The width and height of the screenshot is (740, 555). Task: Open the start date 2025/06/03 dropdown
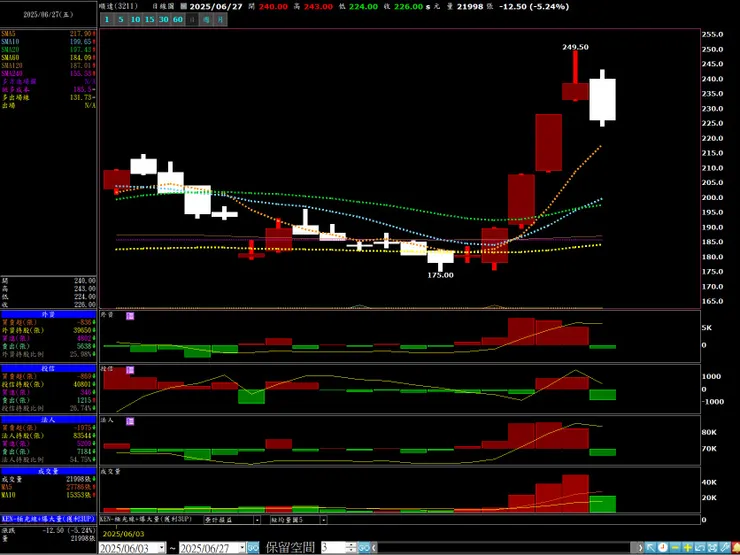(162, 548)
